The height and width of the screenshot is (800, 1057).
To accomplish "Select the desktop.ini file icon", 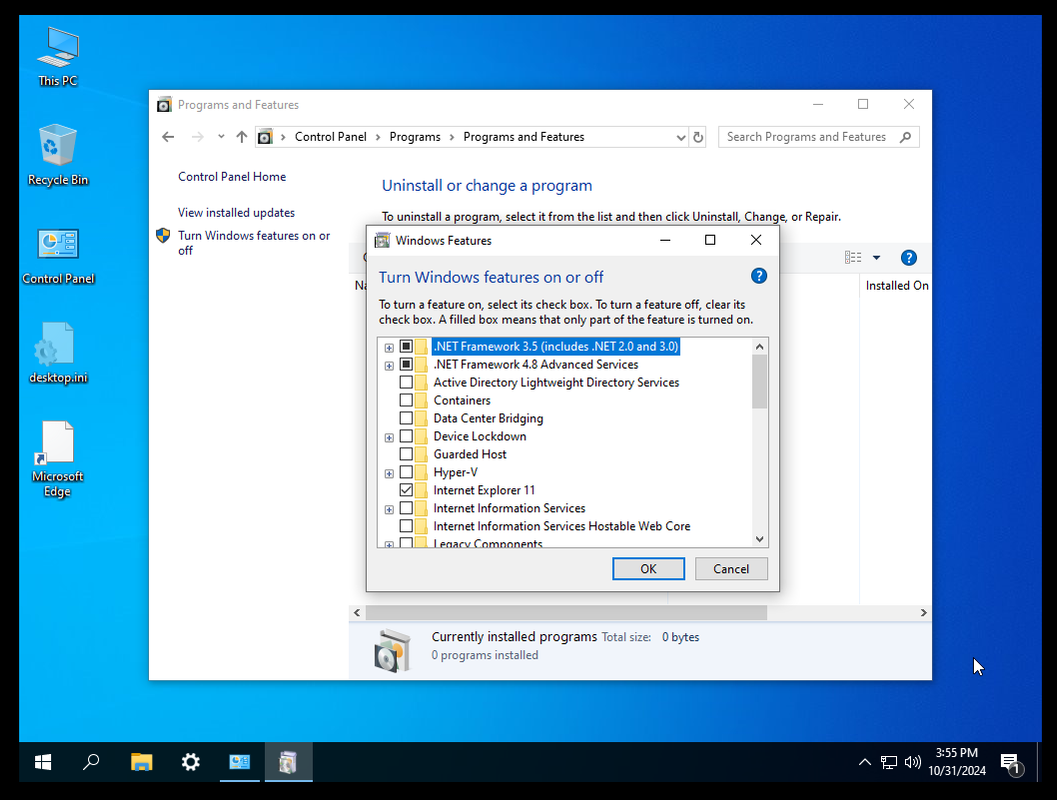I will (x=58, y=353).
